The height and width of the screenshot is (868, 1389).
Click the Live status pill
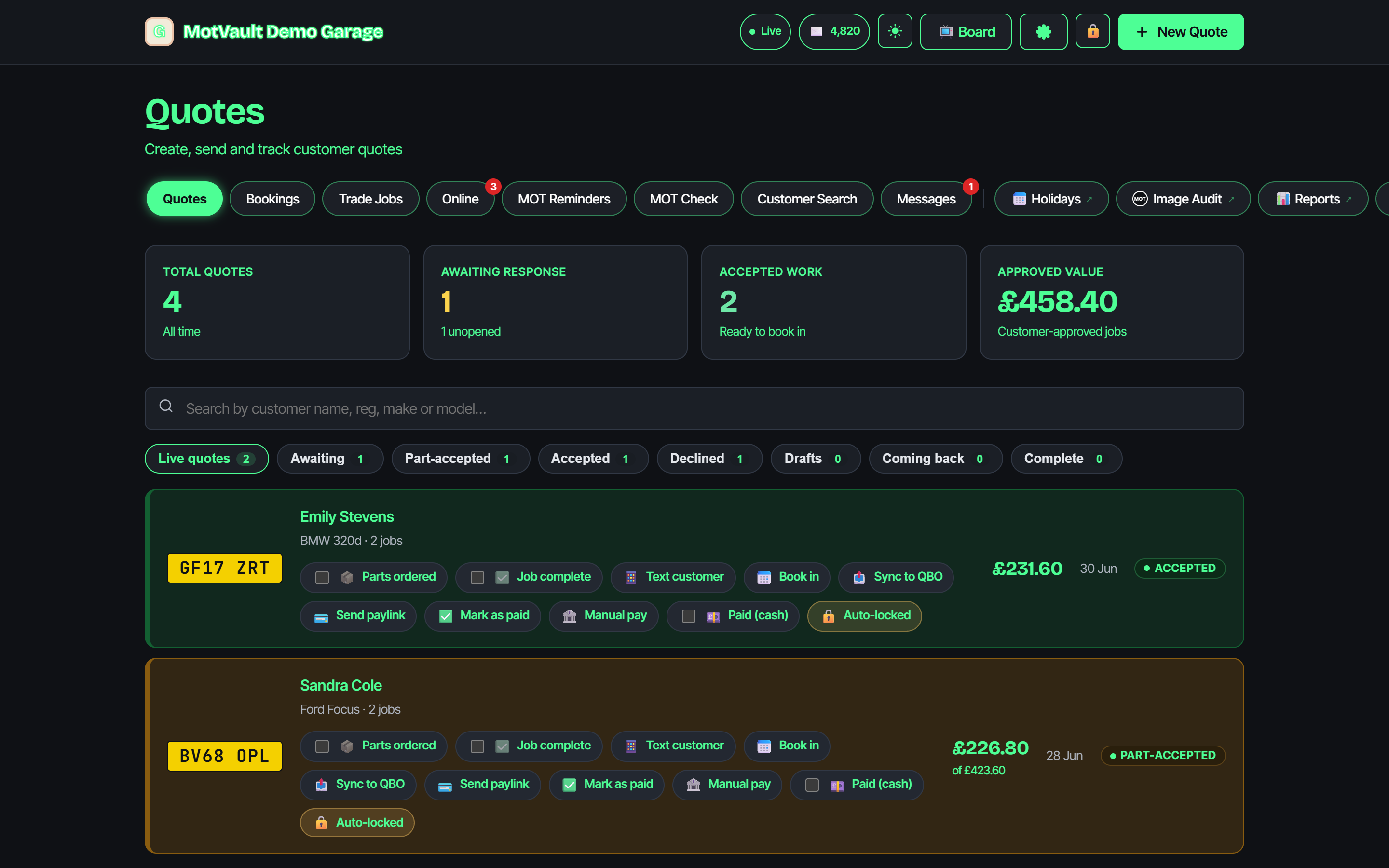(x=764, y=31)
